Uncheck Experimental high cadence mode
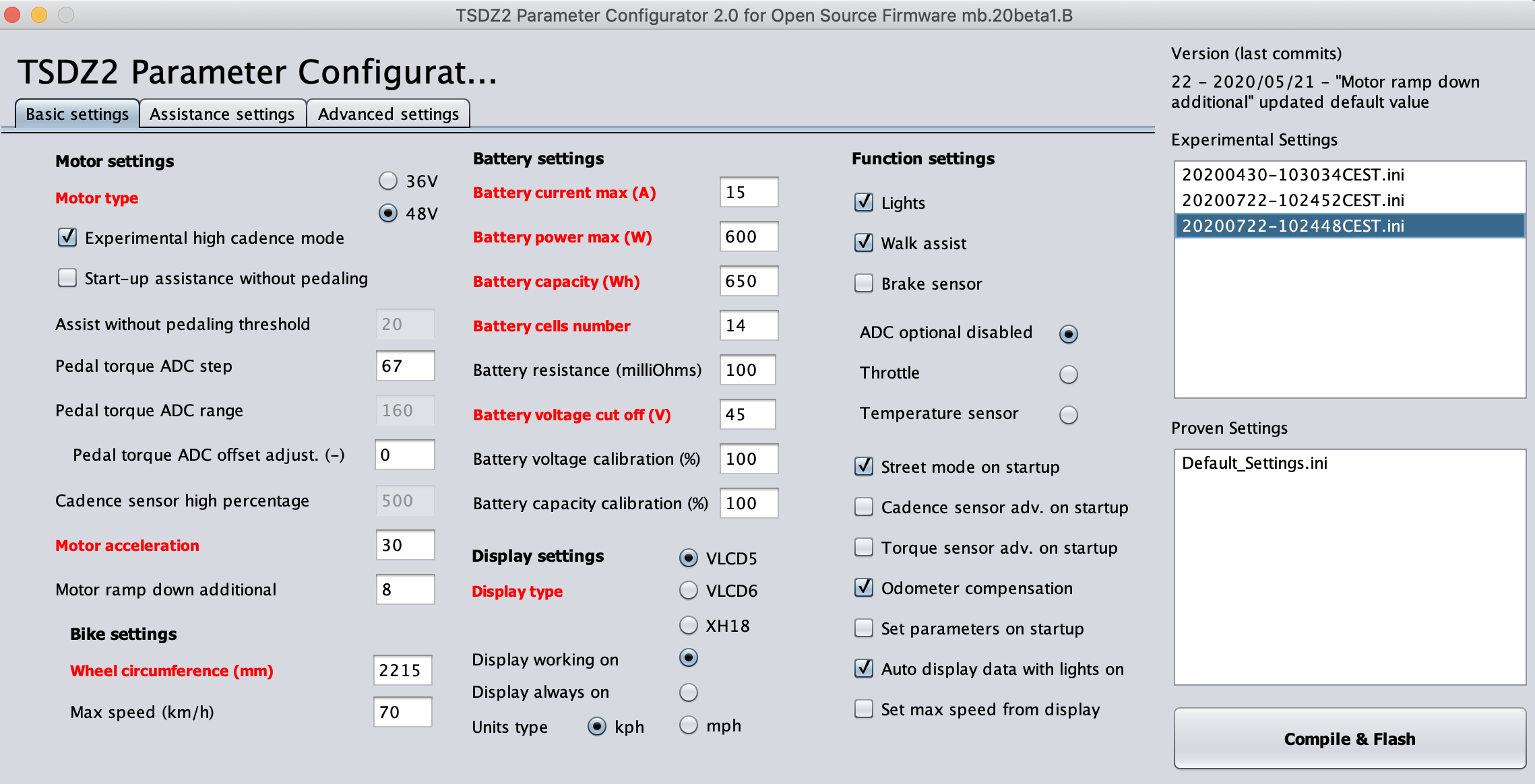The image size is (1535, 784). coord(67,237)
